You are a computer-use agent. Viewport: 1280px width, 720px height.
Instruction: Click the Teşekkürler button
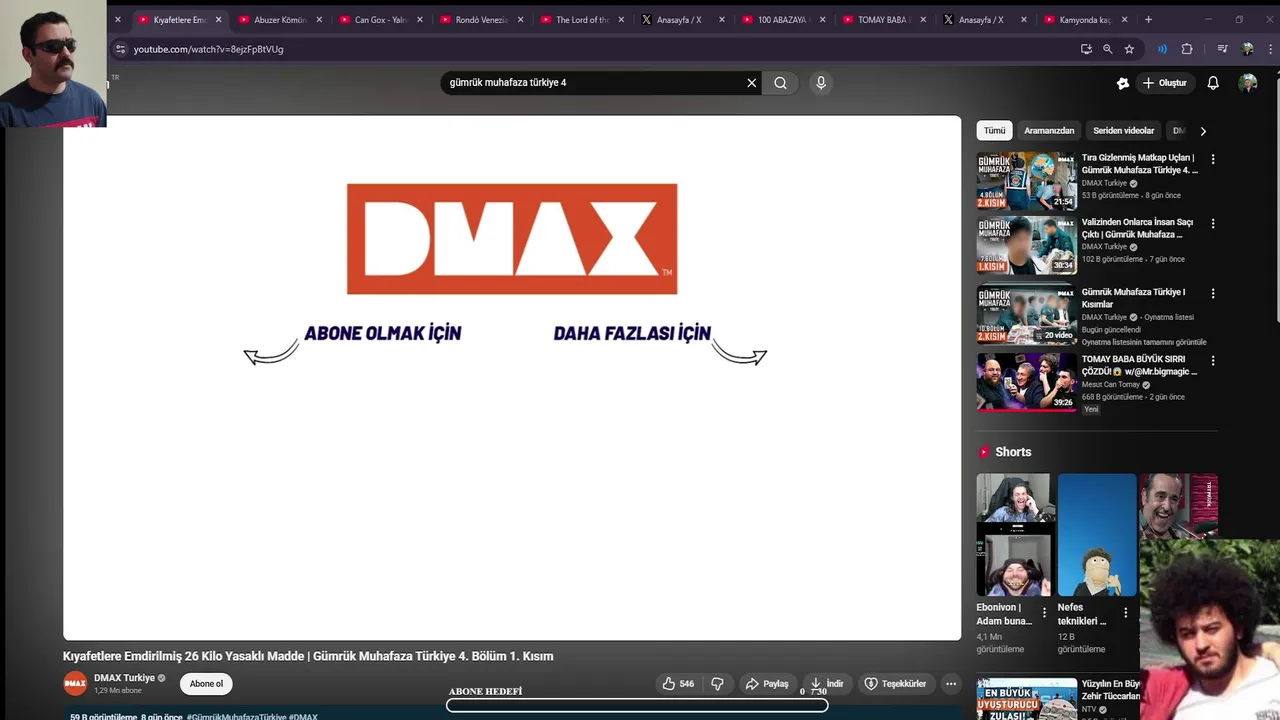click(895, 684)
